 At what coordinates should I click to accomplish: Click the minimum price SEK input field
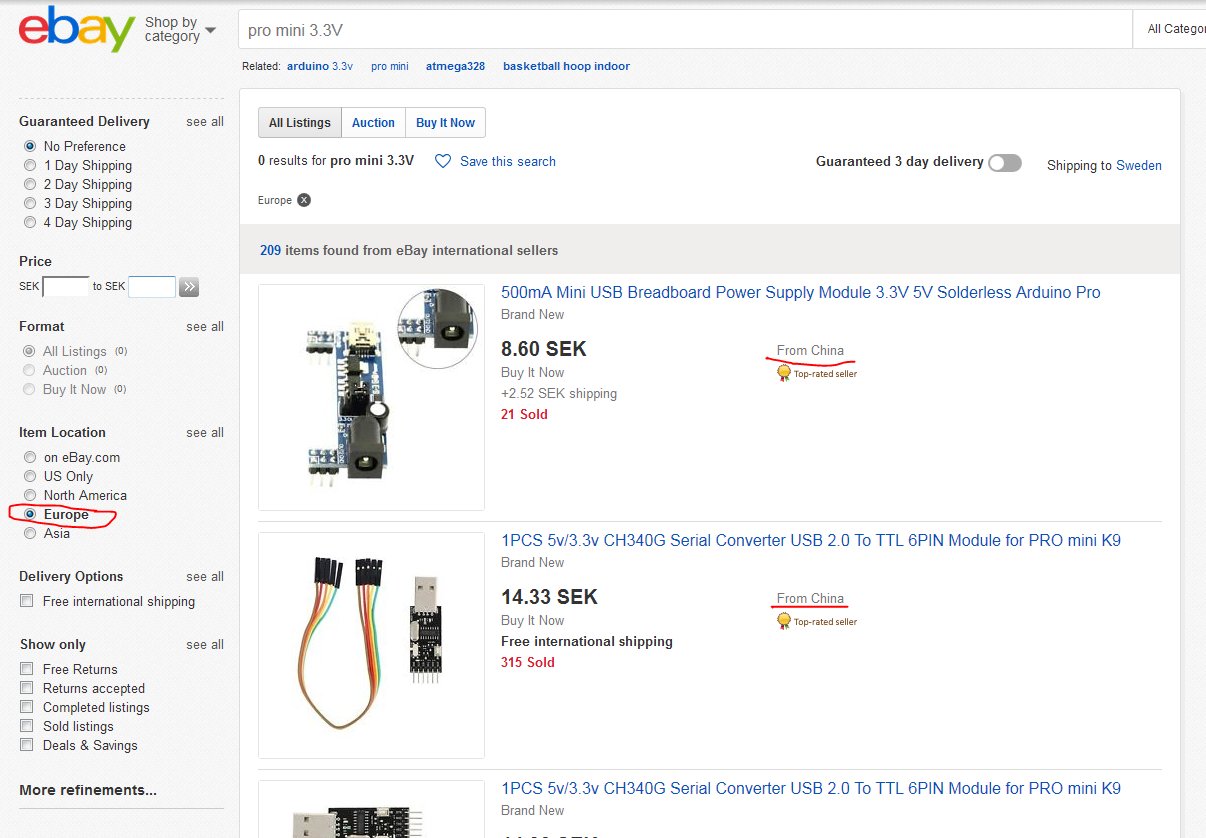point(66,287)
